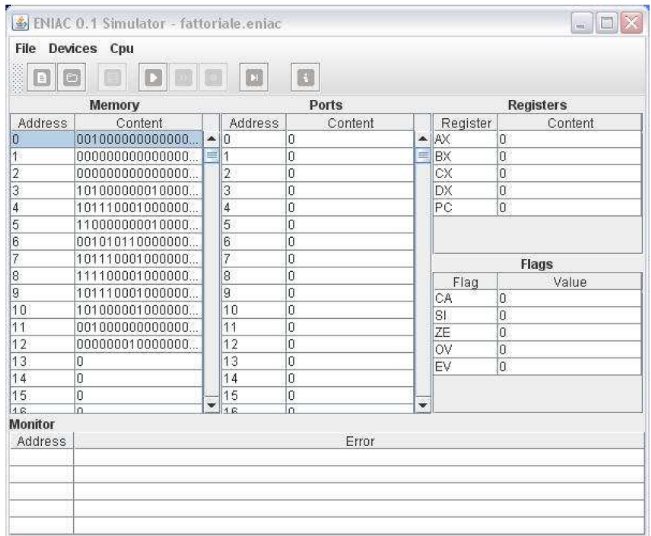Click the disabled list icon in toolbar
Viewport: 651px width, 536px height.
point(113,77)
